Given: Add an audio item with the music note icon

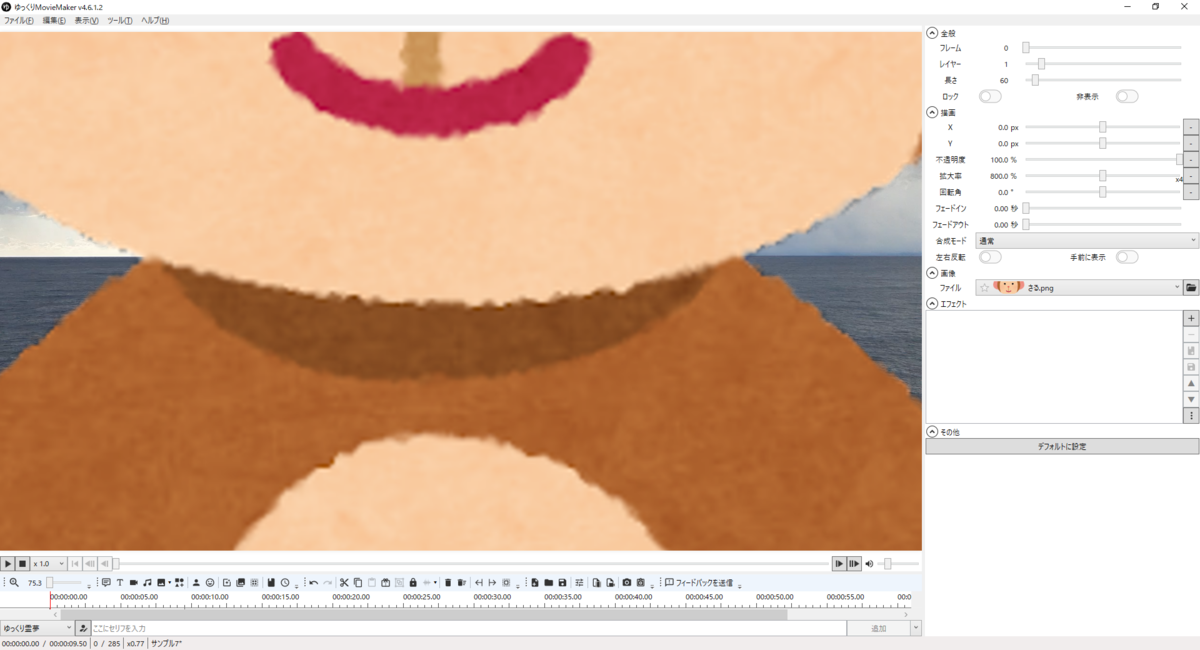Looking at the screenshot, I should coord(147,582).
